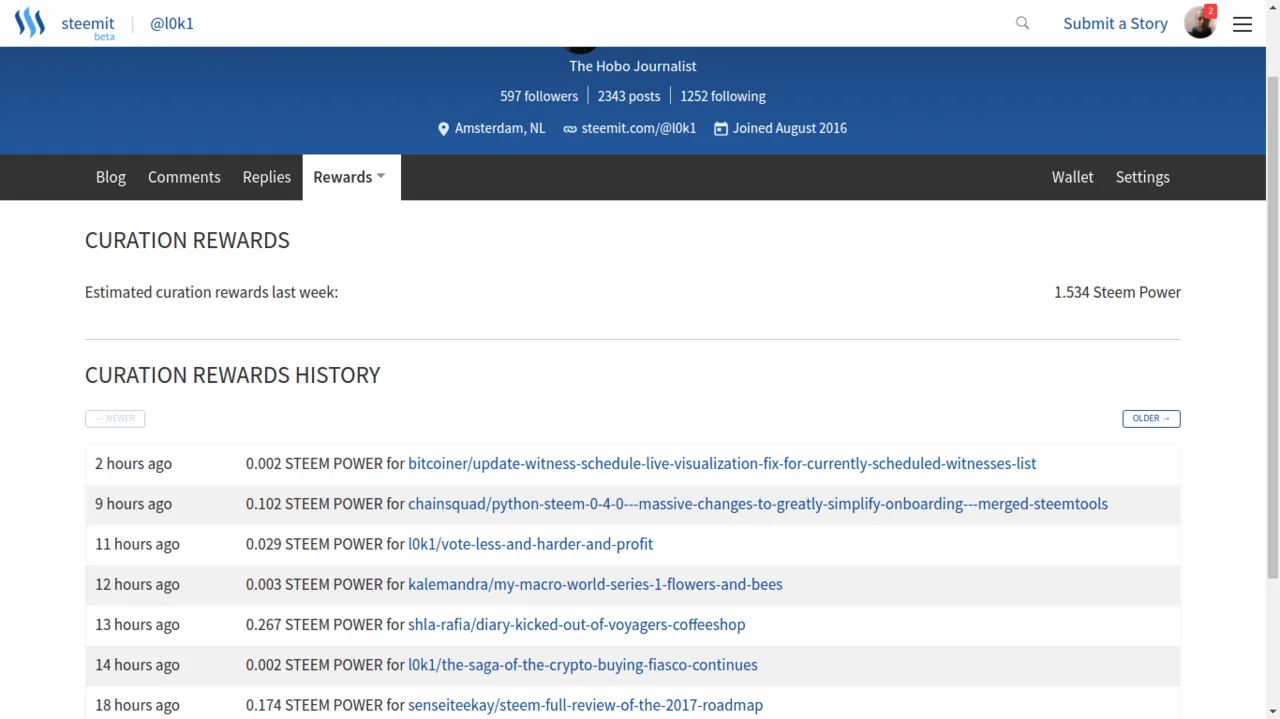Screen dimensions: 1280x719
Task: Open senseiteekay steem-full-review roadmap link
Action: coord(585,705)
